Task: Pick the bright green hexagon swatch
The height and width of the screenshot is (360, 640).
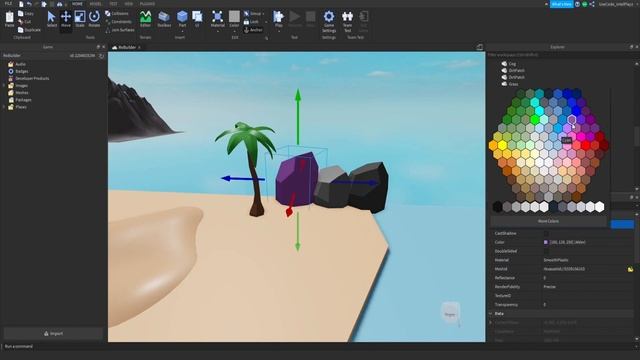Action: 534,120
